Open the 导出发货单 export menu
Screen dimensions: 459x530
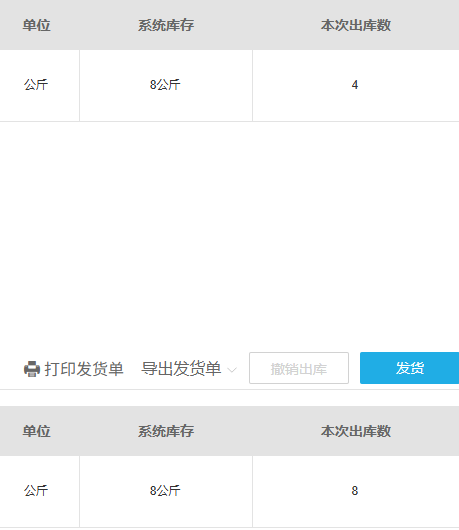click(181, 368)
